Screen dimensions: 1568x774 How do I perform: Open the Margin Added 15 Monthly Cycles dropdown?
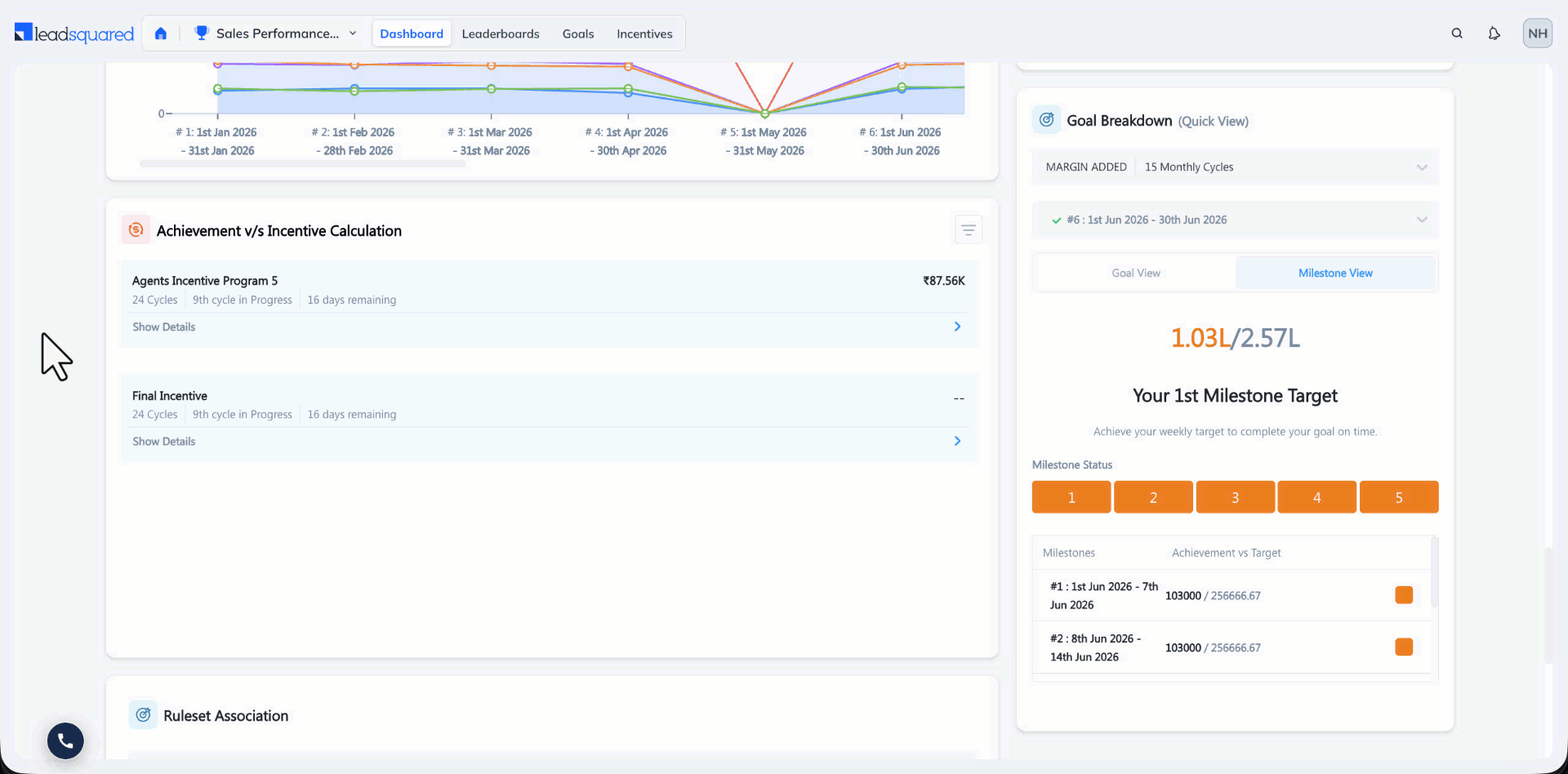tap(1236, 167)
